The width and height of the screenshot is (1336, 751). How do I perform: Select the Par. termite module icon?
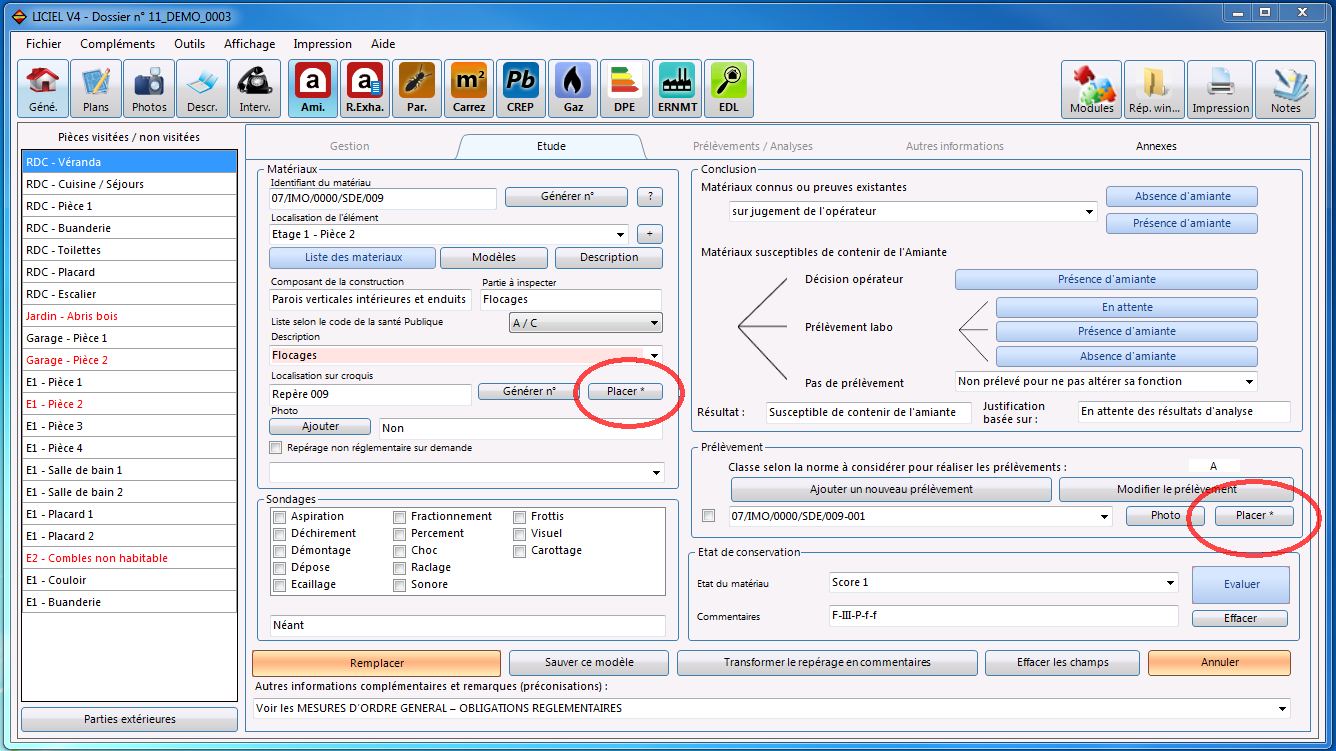coord(417,89)
